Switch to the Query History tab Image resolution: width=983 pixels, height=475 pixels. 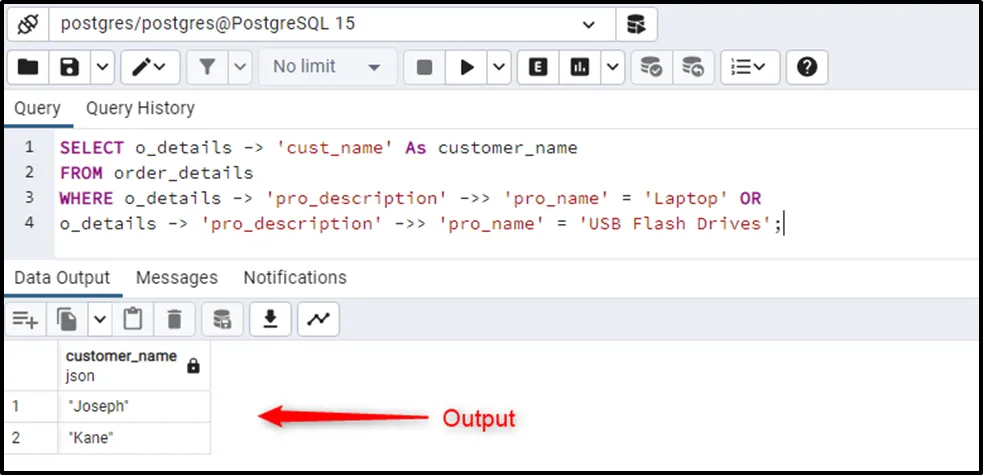(140, 108)
